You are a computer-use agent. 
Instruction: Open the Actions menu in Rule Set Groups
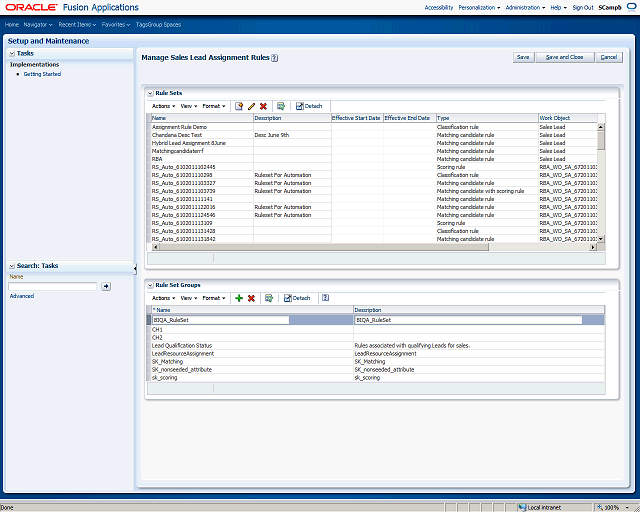tap(163, 298)
